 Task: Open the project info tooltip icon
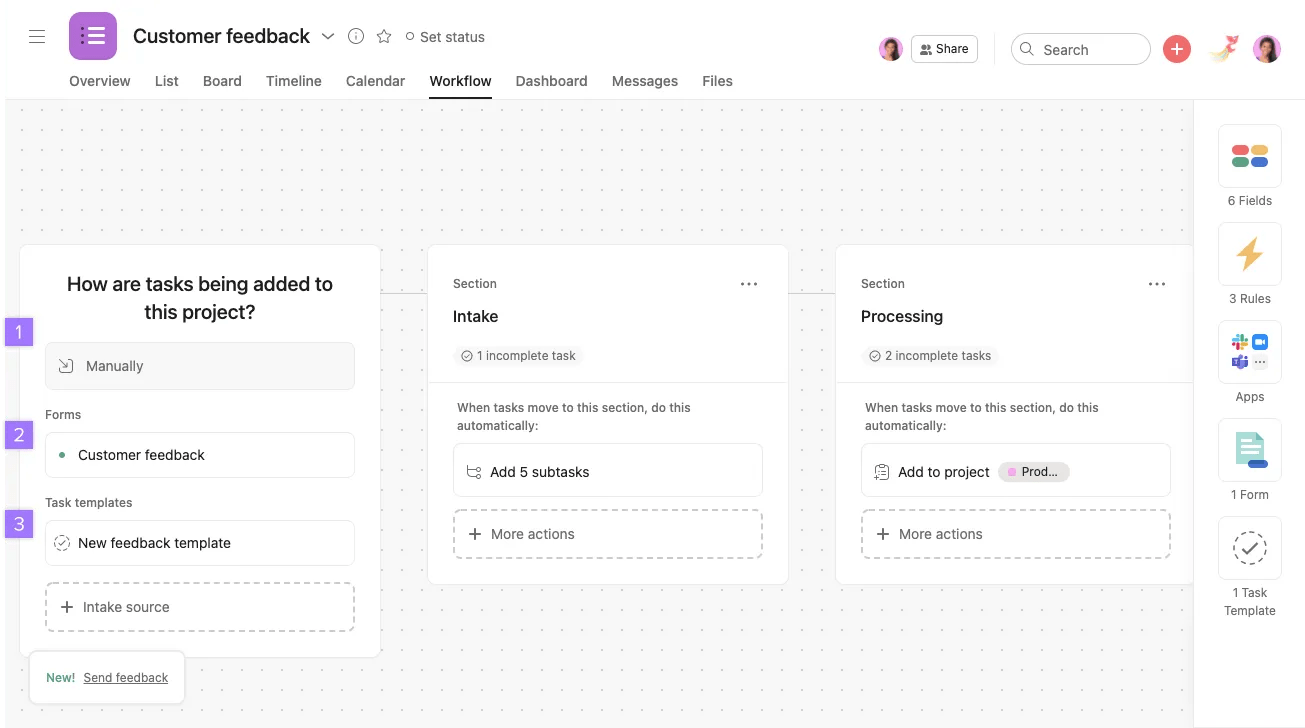tap(355, 35)
